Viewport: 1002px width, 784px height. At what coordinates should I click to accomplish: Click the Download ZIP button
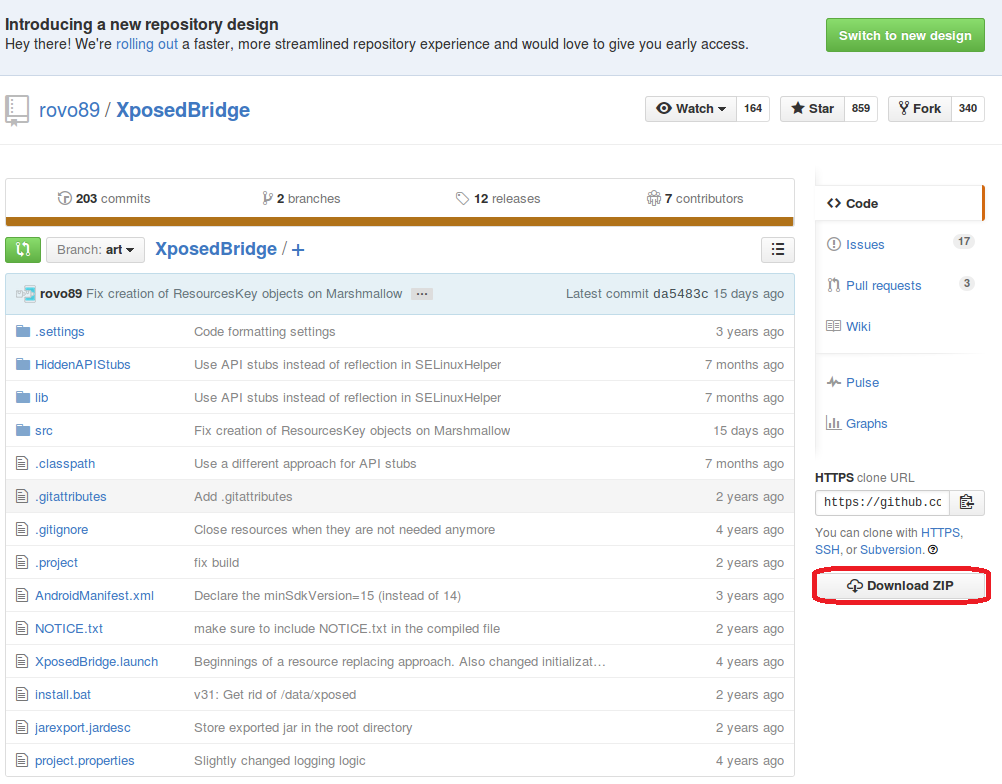[x=900, y=585]
